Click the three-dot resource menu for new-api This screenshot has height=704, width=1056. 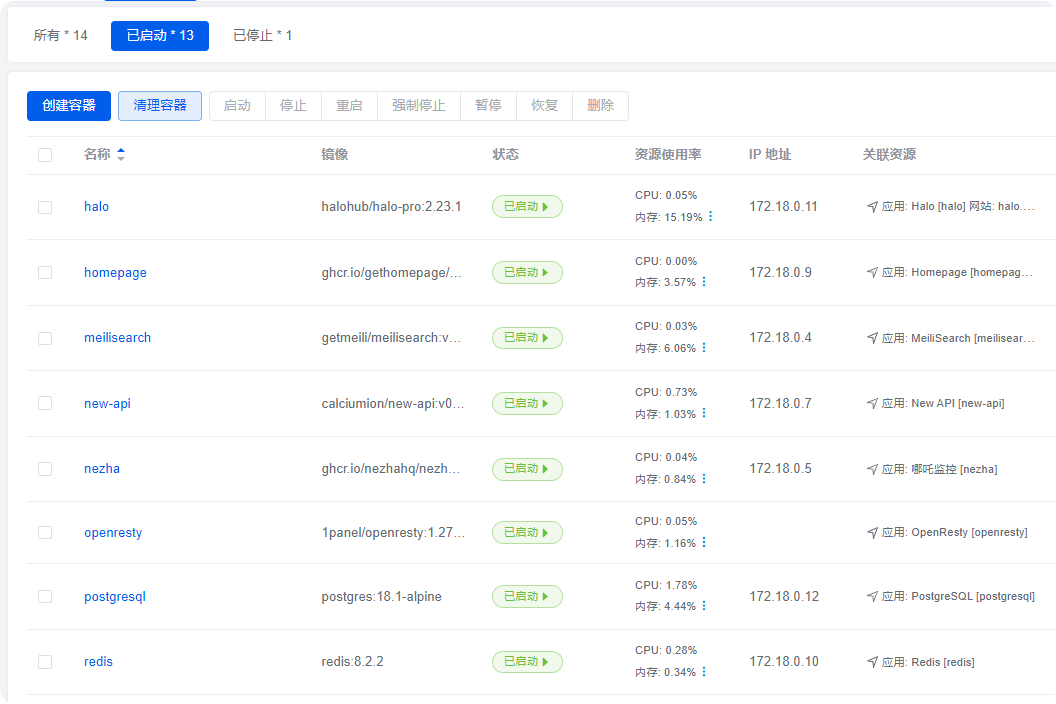[704, 413]
